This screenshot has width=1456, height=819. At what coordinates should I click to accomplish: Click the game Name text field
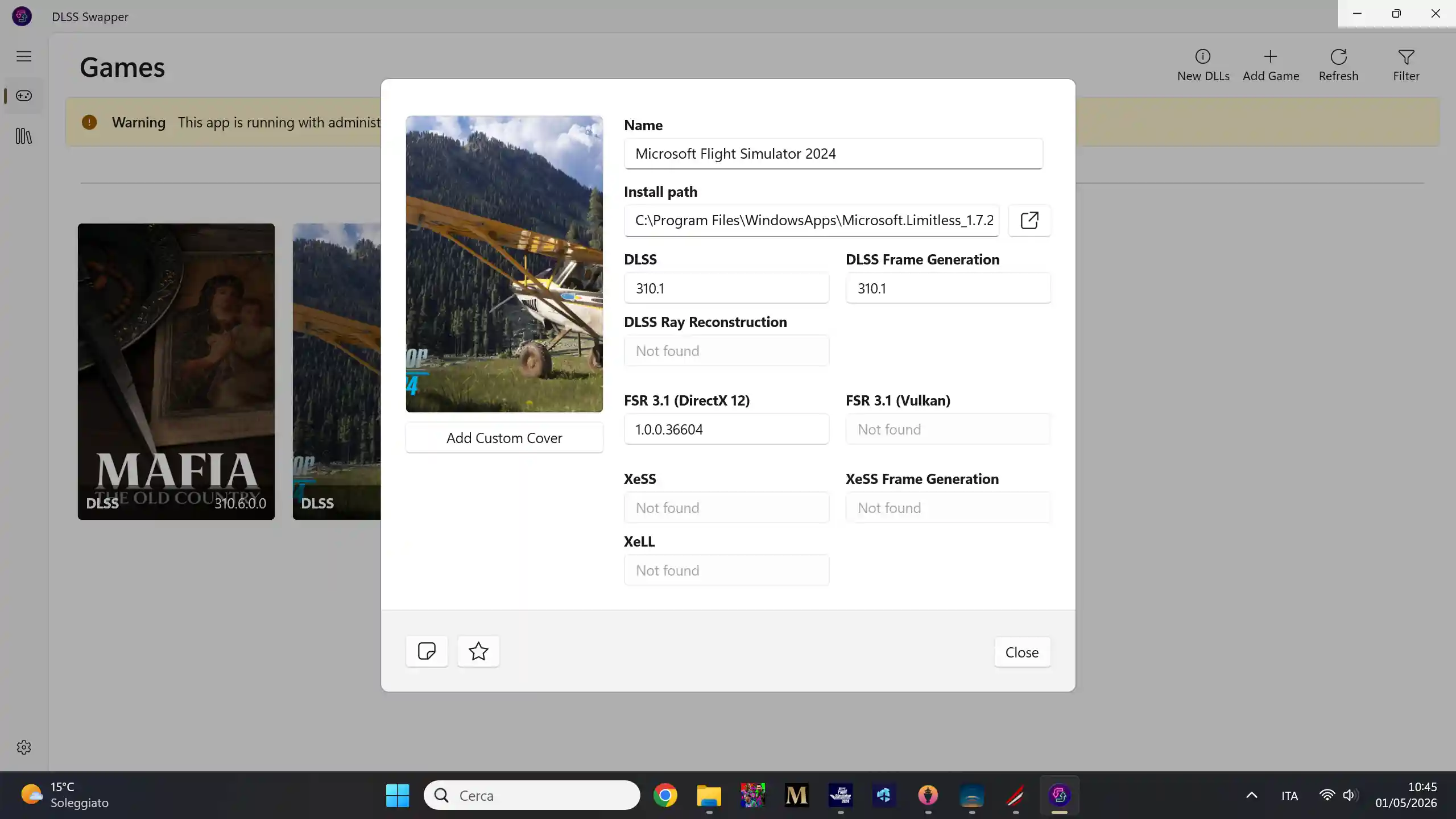click(x=833, y=154)
